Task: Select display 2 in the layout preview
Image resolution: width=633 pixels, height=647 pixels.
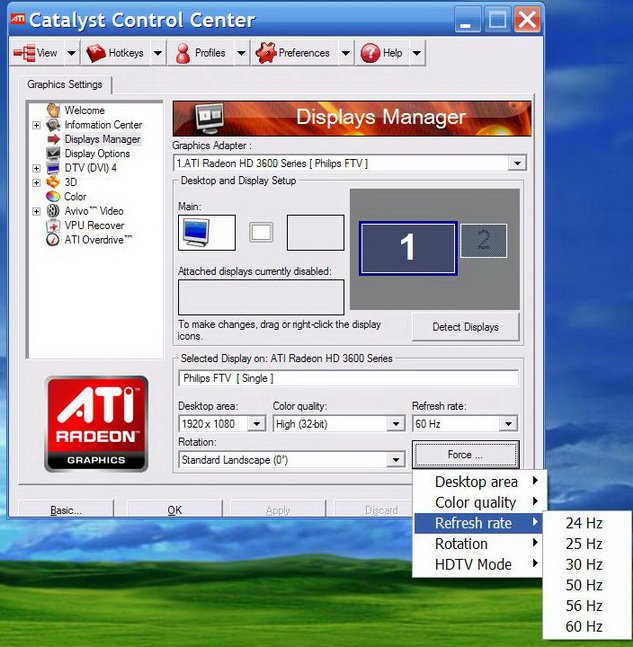Action: (x=483, y=241)
